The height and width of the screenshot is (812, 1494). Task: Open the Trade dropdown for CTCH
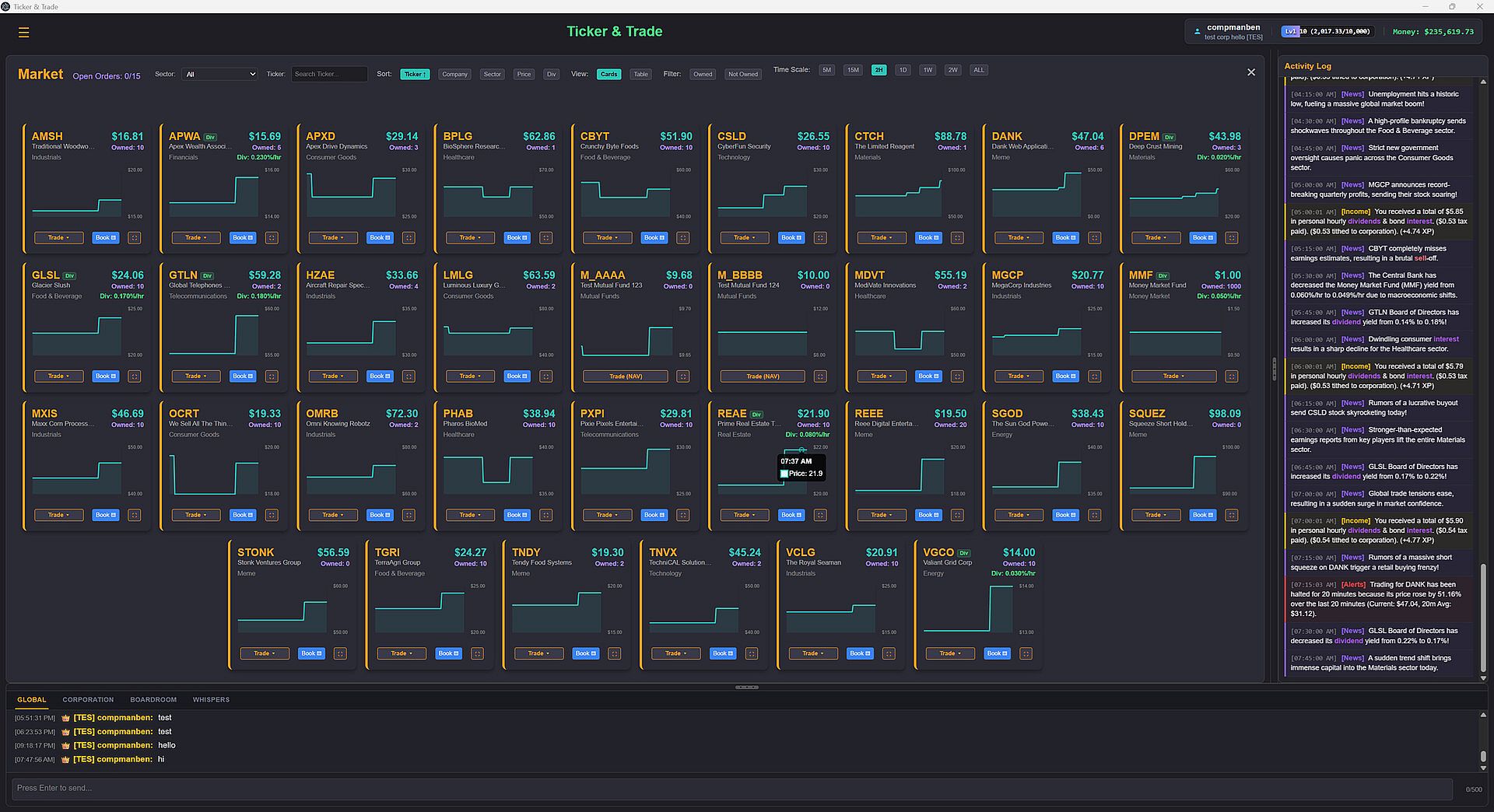882,238
